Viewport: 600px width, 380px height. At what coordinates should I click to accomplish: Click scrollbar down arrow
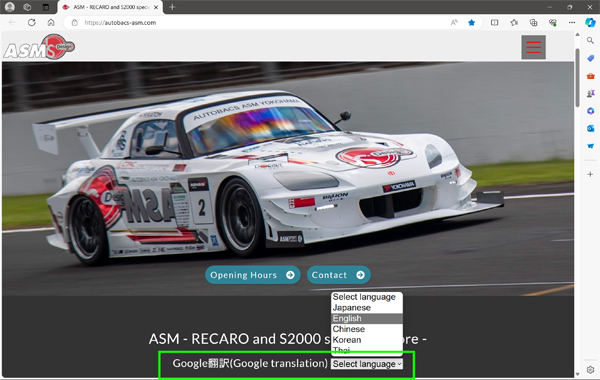(x=577, y=374)
